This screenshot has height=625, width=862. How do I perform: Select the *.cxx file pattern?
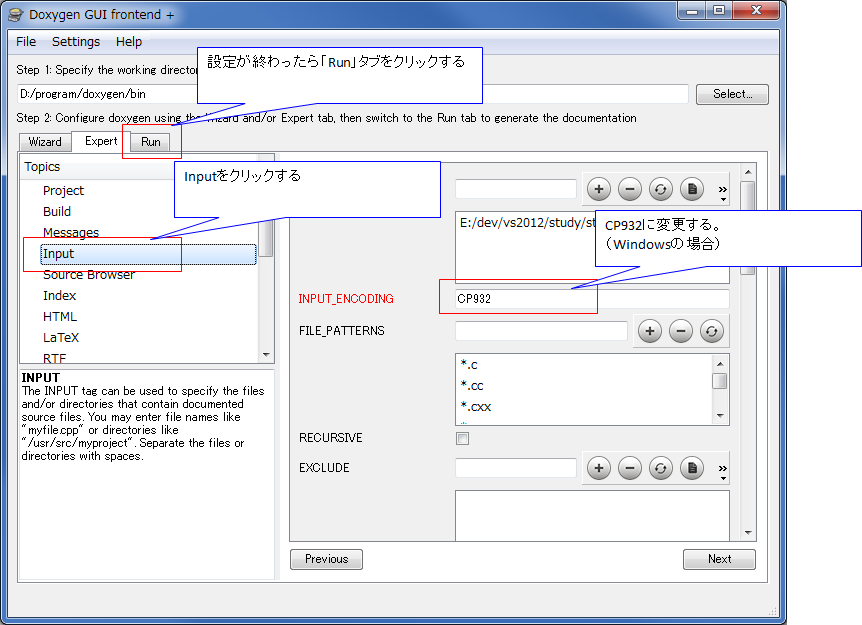tap(476, 407)
